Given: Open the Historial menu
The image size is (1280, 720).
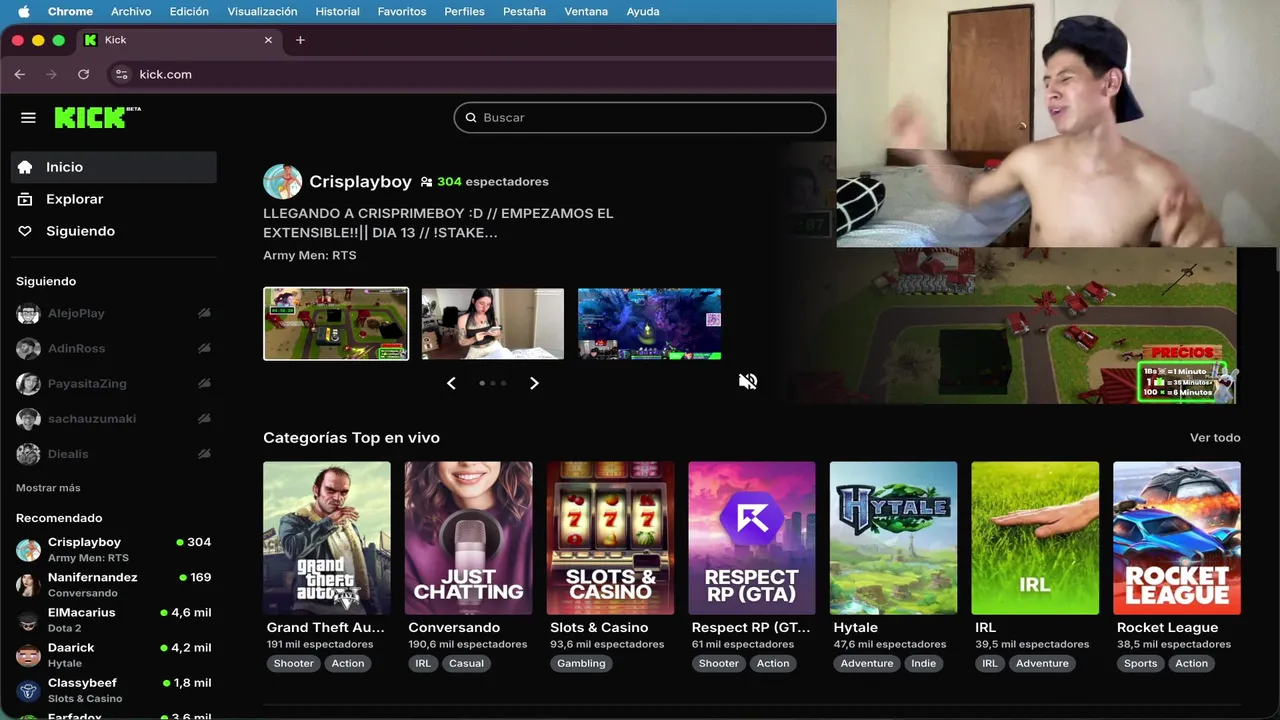Looking at the screenshot, I should click(338, 11).
